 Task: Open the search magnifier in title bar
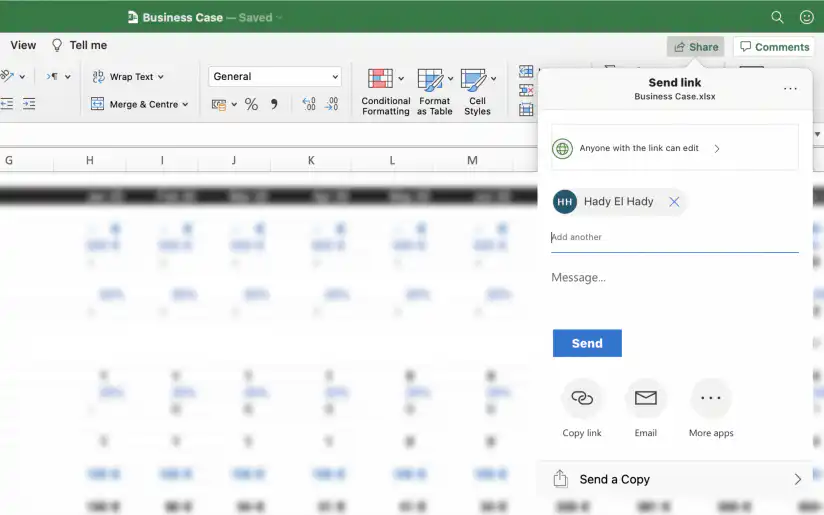pyautogui.click(x=777, y=17)
